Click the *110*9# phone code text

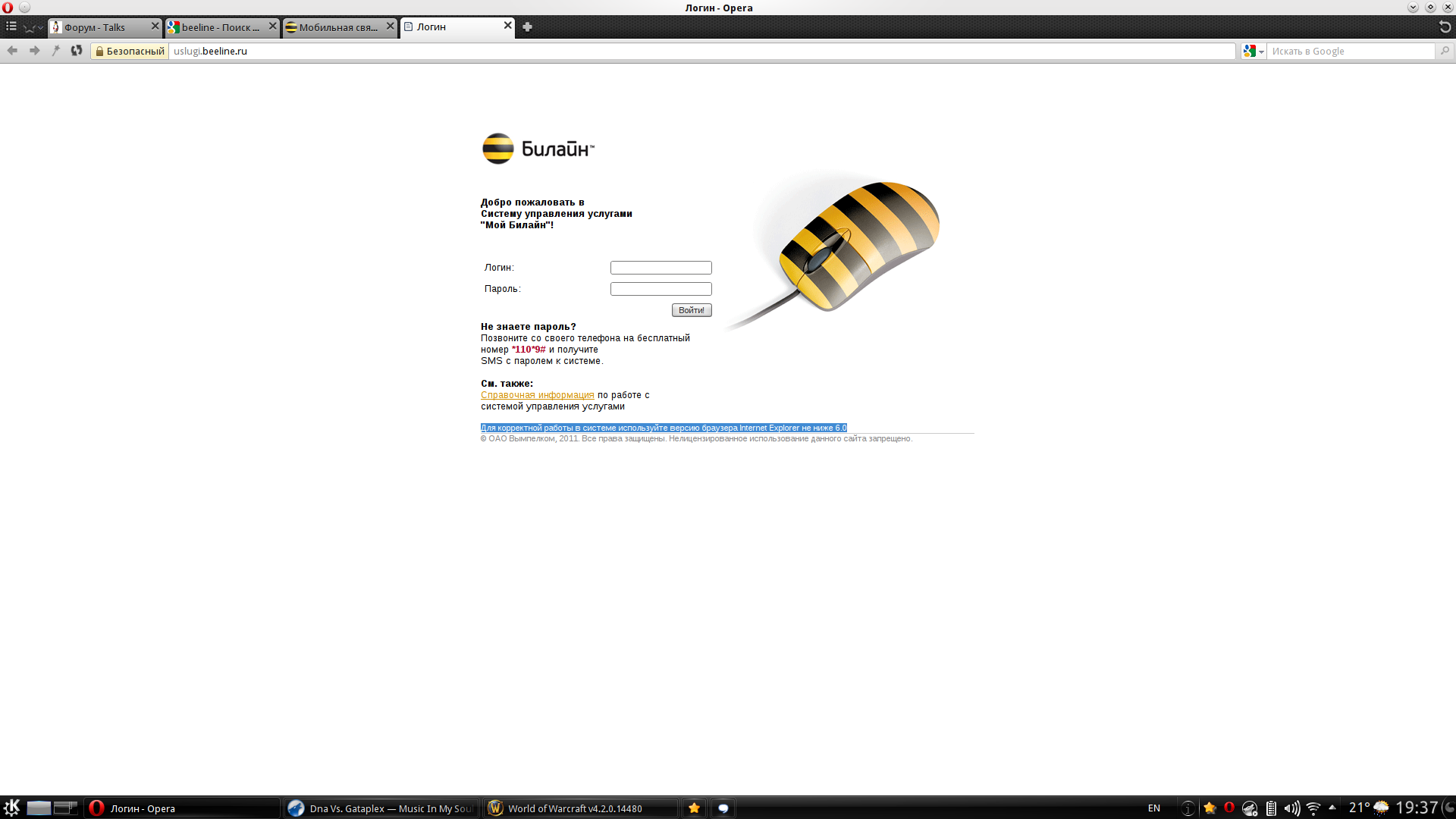[x=529, y=350]
